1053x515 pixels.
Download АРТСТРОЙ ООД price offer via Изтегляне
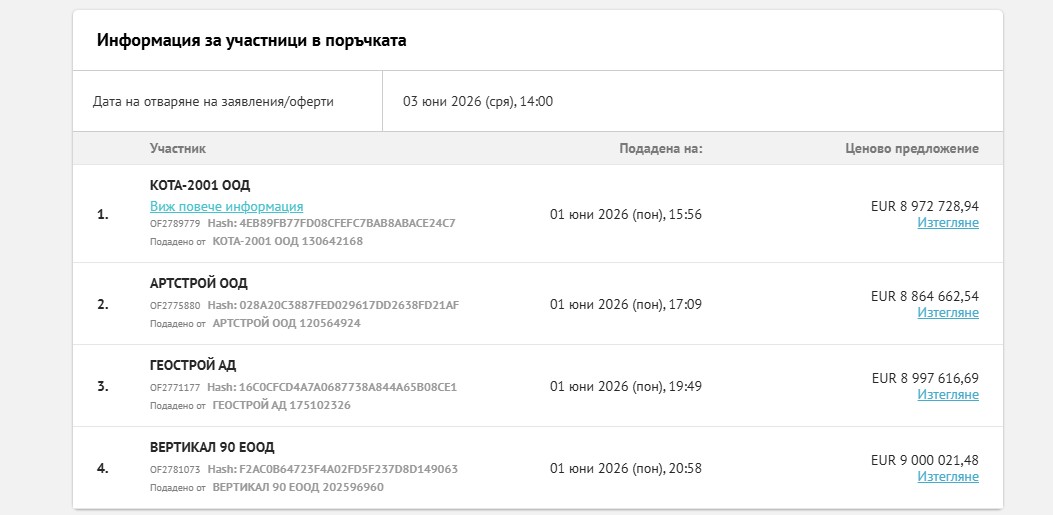tap(948, 312)
